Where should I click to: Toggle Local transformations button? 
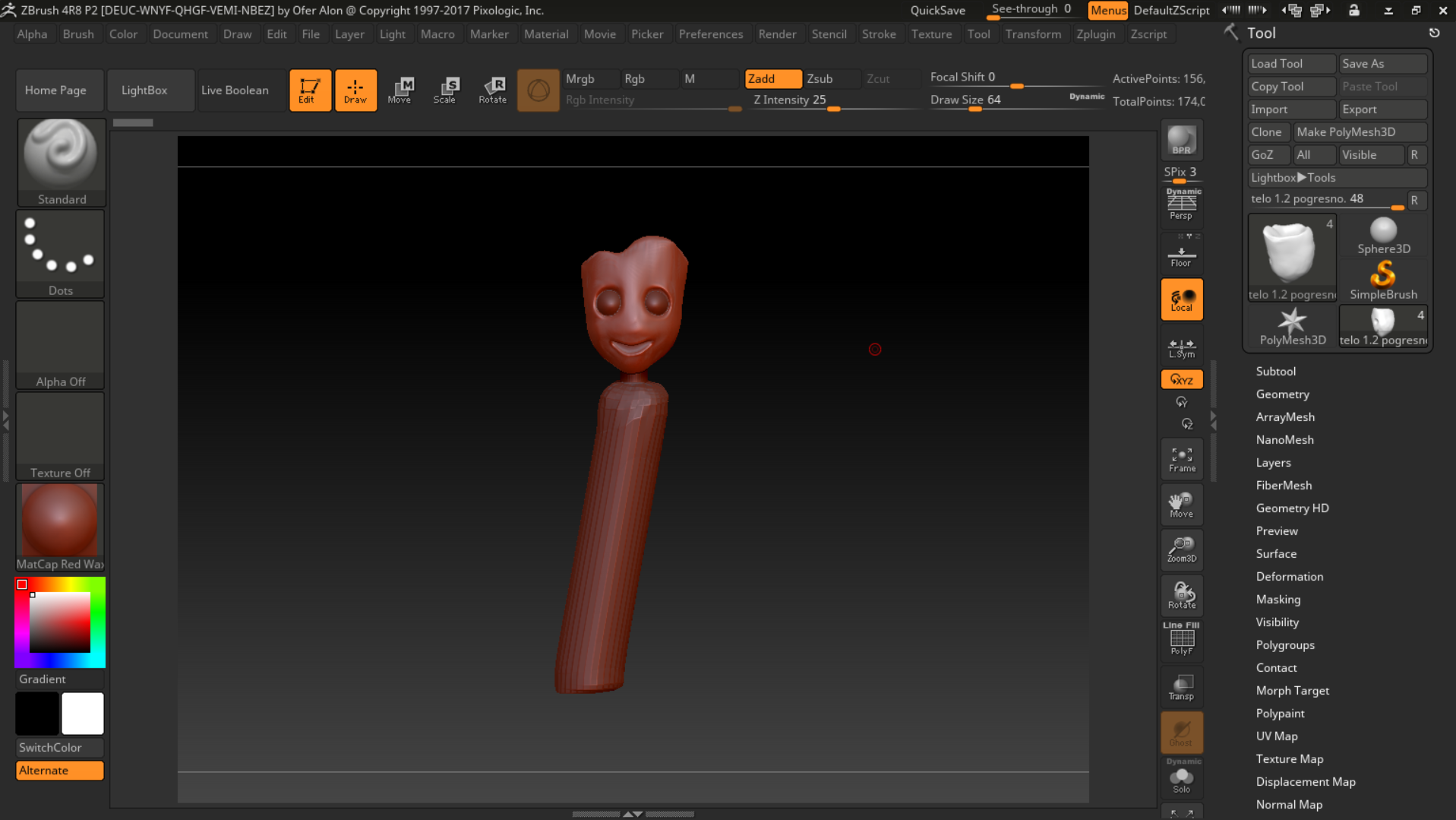[x=1181, y=299]
